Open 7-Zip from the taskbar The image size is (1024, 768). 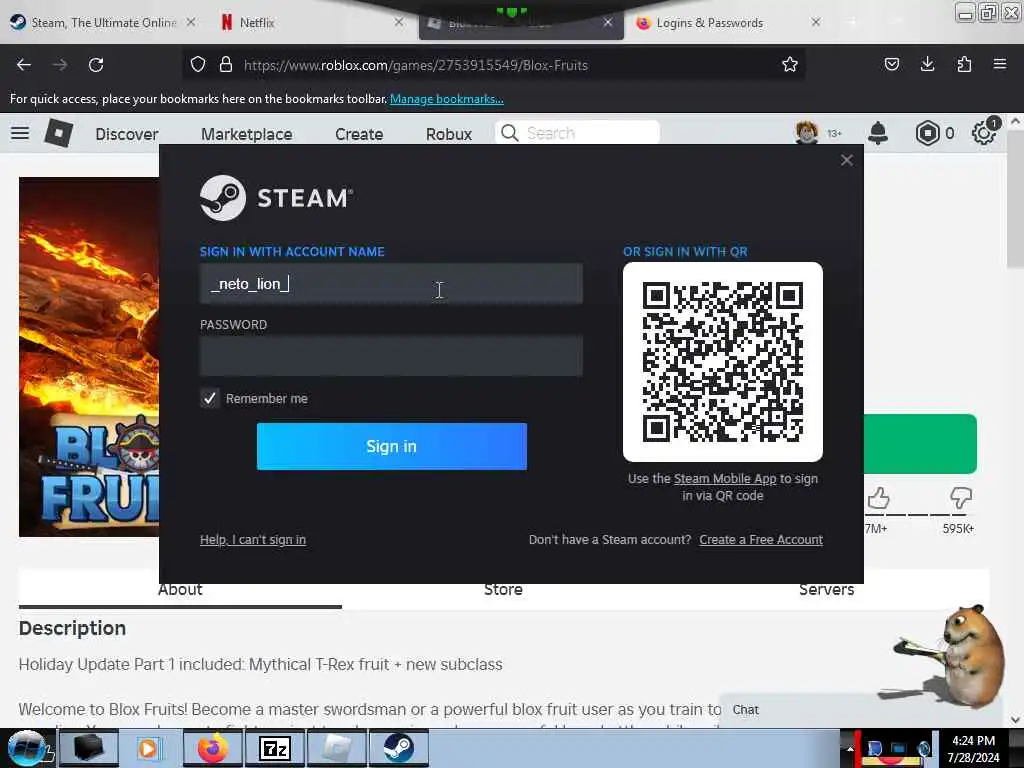pos(275,748)
